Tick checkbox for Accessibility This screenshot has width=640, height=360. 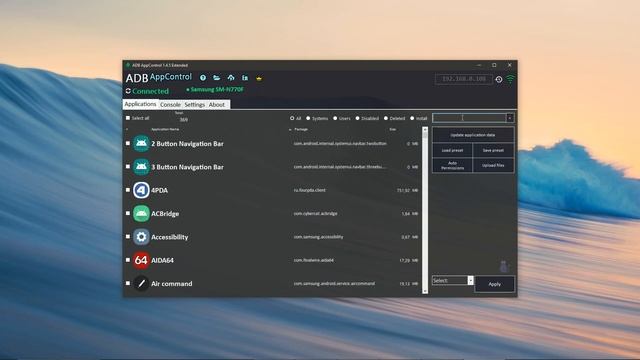(128, 236)
